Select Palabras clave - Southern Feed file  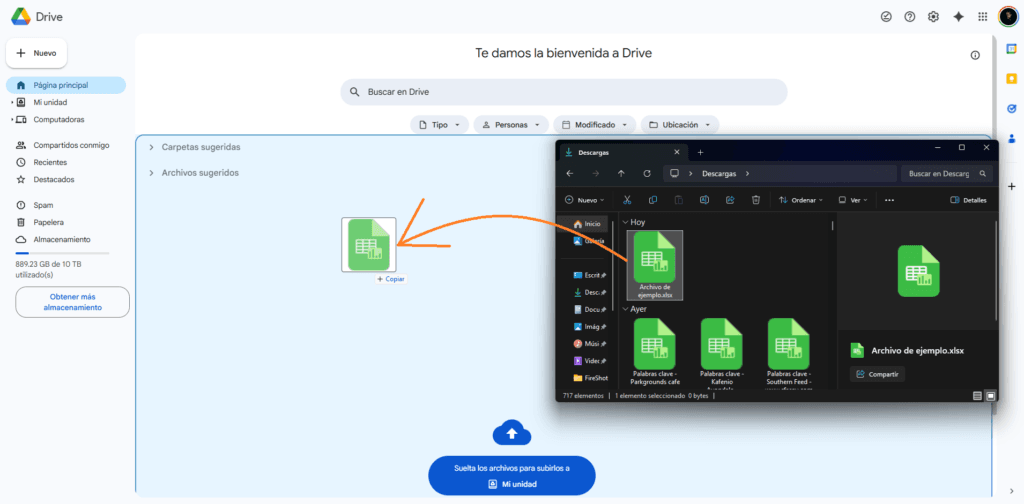pos(789,353)
